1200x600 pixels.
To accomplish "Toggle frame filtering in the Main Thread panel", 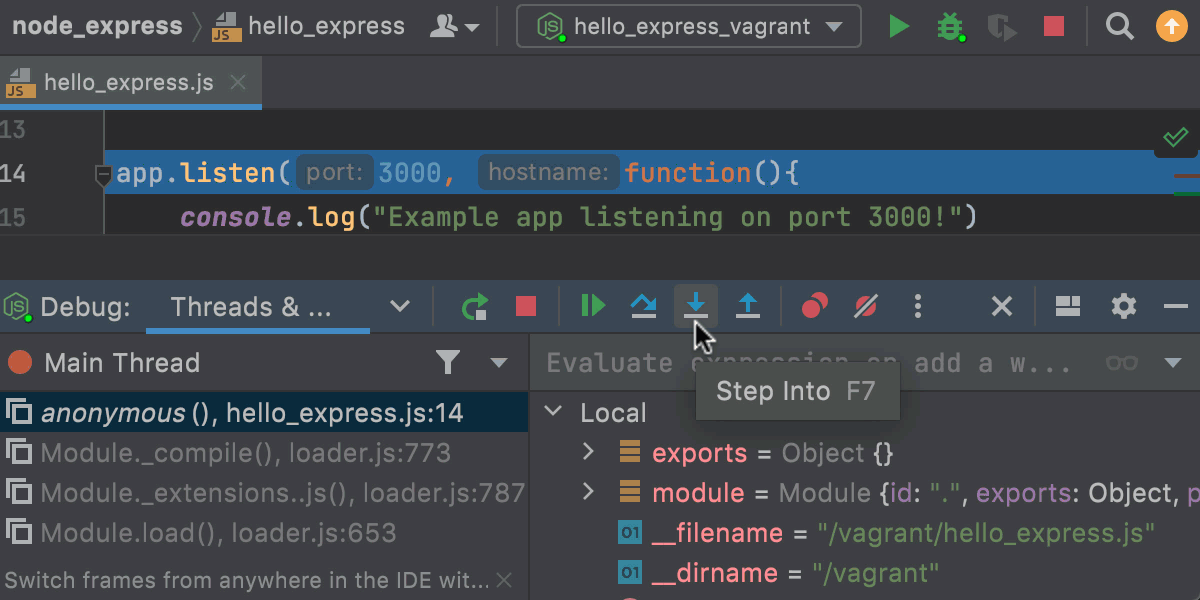I will pyautogui.click(x=447, y=363).
